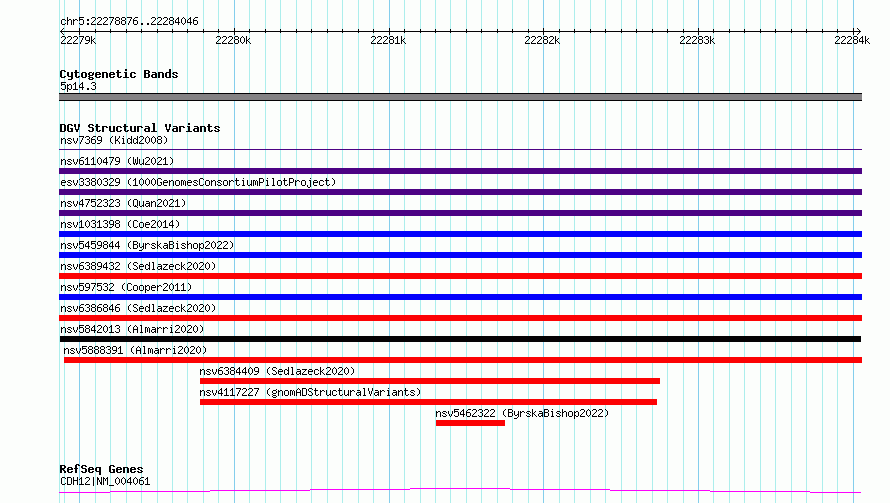
Task: Click the 22282k ruler mark
Action: (x=542, y=40)
